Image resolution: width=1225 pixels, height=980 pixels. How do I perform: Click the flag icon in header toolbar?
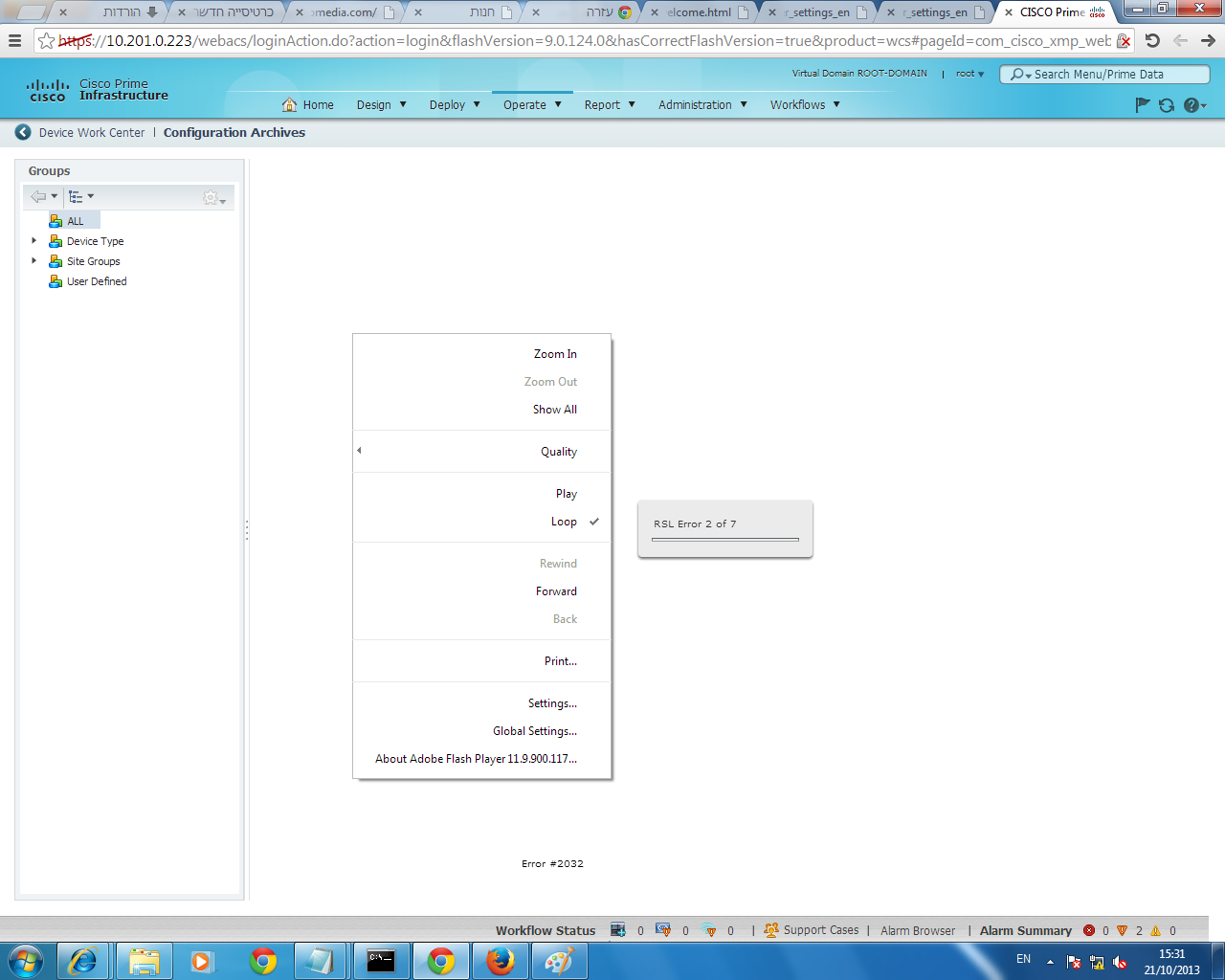pos(1142,105)
